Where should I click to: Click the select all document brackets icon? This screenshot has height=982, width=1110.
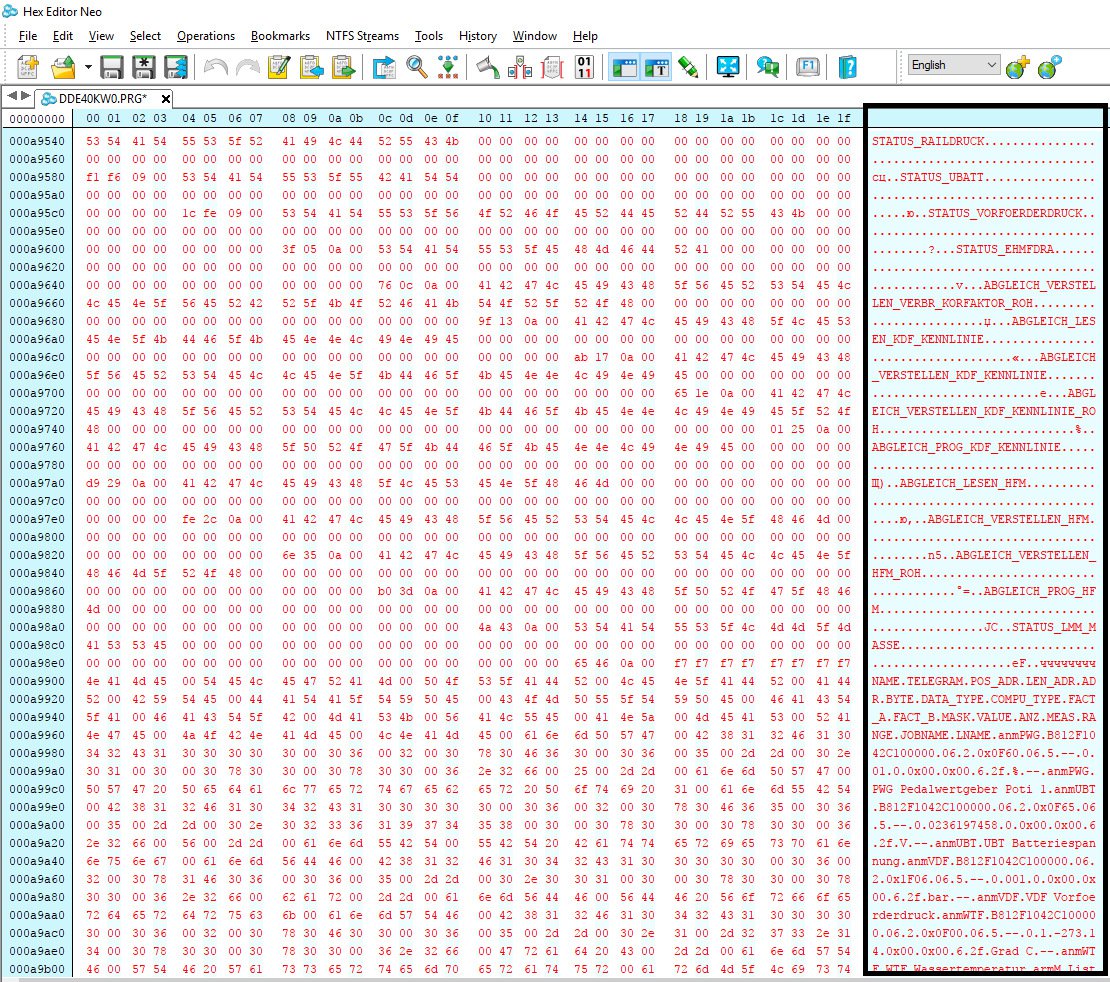coord(552,67)
